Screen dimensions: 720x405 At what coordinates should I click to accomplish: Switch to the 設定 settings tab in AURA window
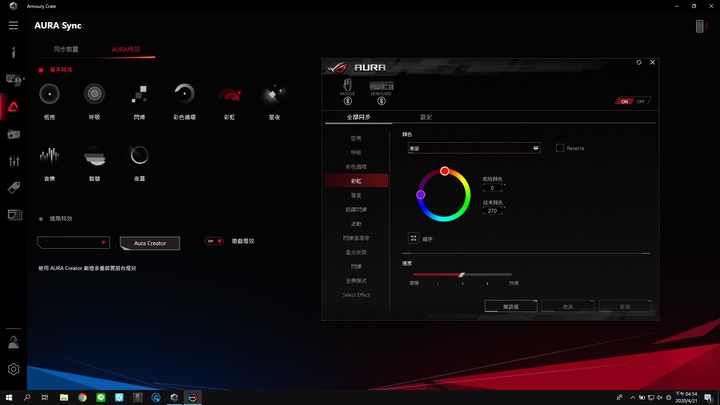[426, 117]
